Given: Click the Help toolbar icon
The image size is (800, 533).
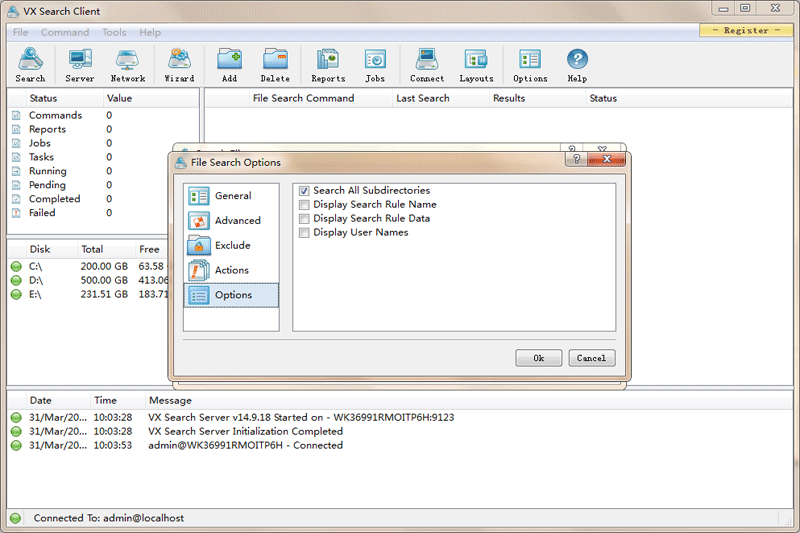Looking at the screenshot, I should (577, 60).
